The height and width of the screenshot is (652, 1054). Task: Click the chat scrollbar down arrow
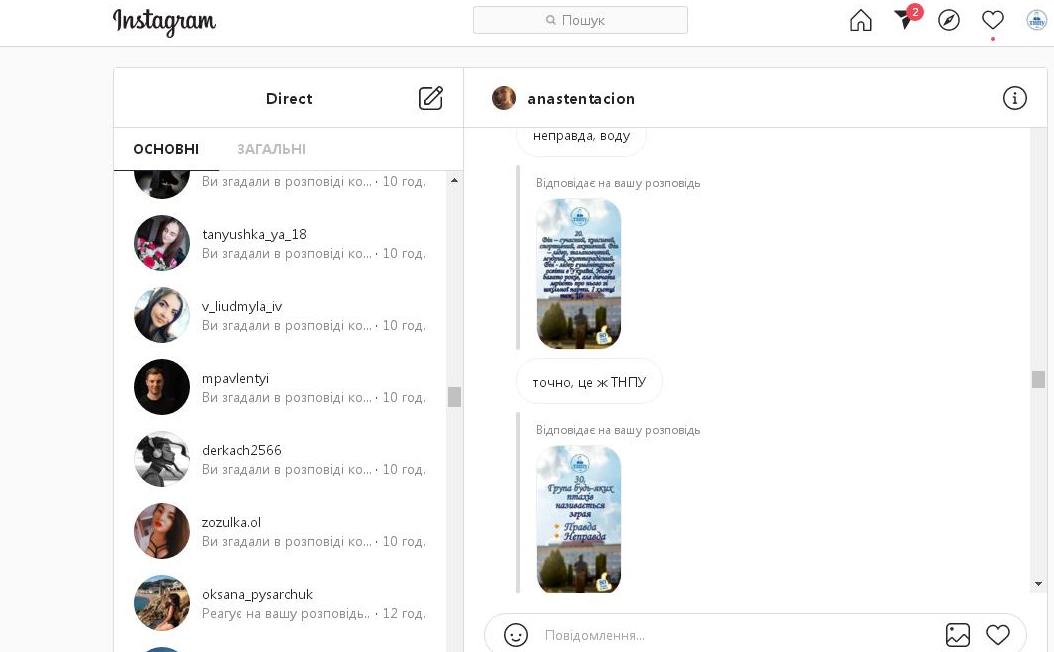(1038, 584)
